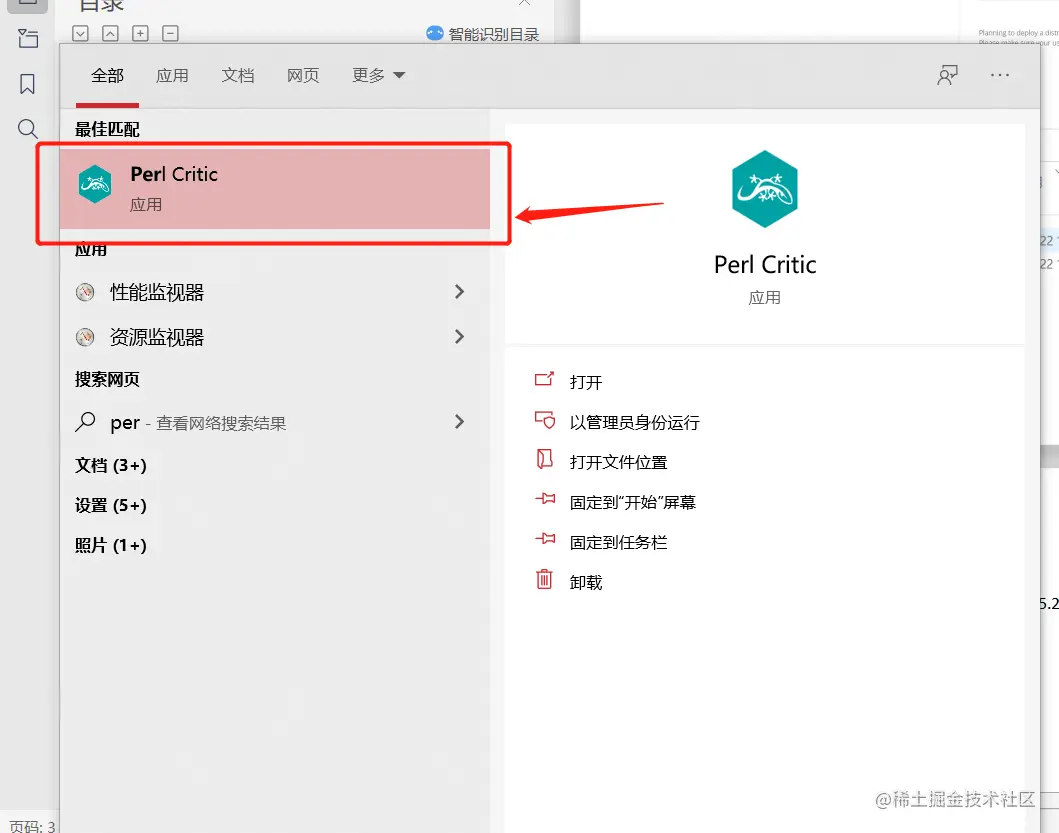Image resolution: width=1059 pixels, height=833 pixels.
Task: Click the pin icon beside 固定到任务栏
Action: [545, 539]
